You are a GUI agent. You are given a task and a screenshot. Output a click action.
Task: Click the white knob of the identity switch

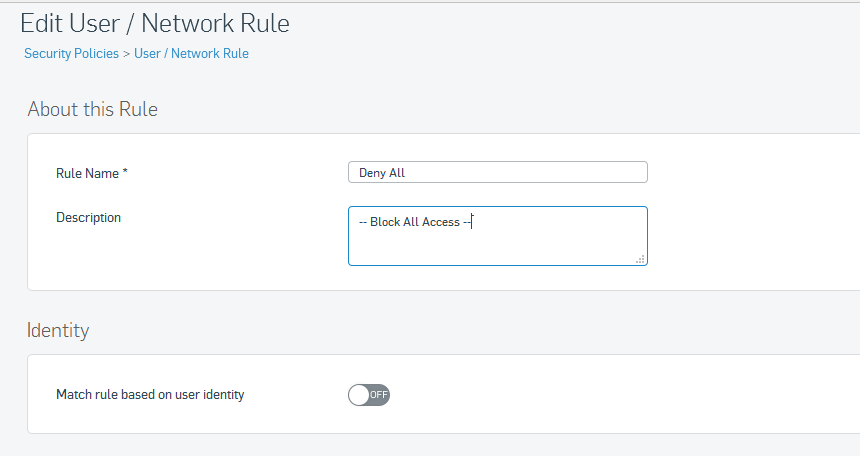359,395
